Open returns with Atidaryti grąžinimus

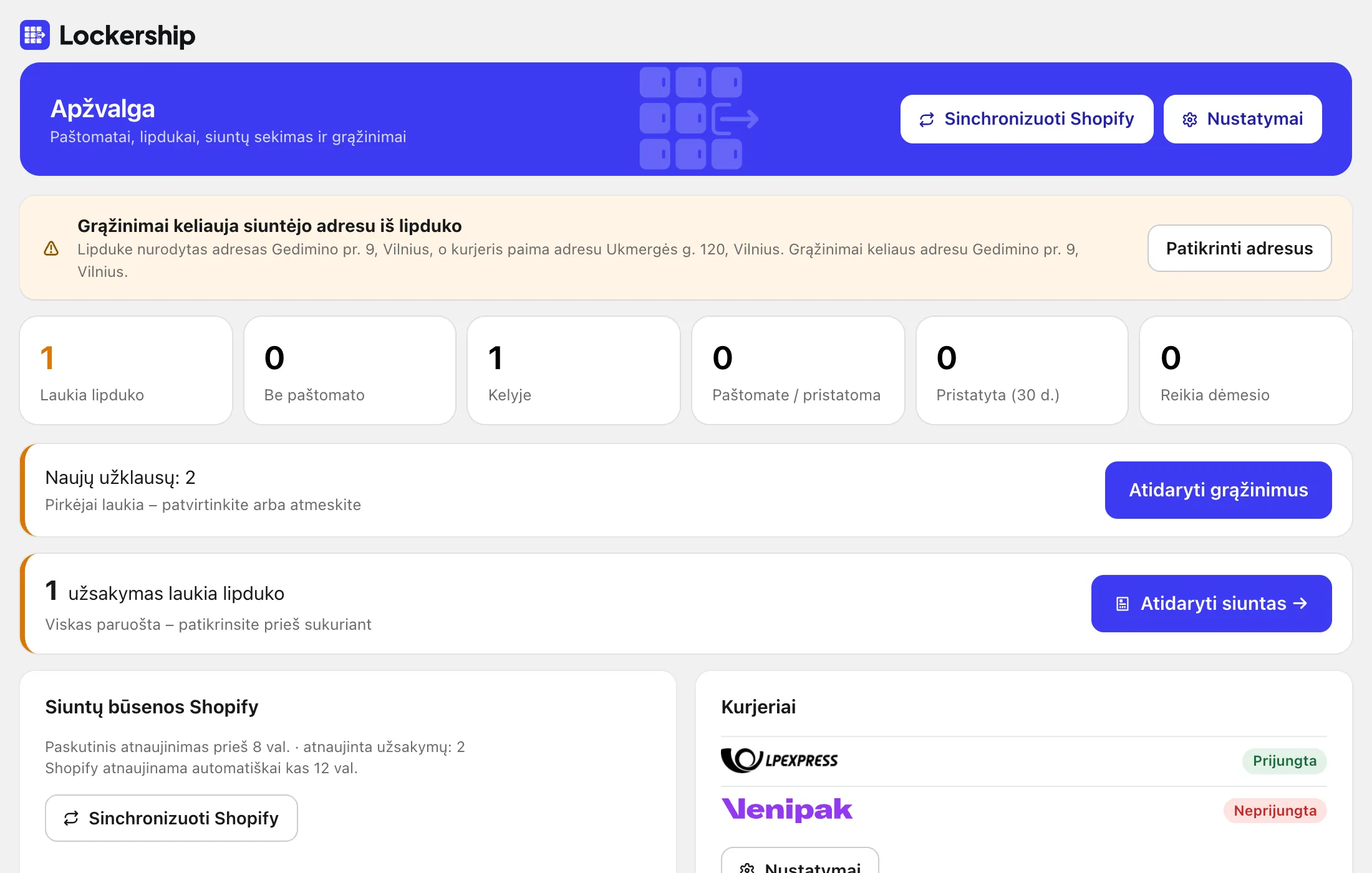pyautogui.click(x=1218, y=490)
